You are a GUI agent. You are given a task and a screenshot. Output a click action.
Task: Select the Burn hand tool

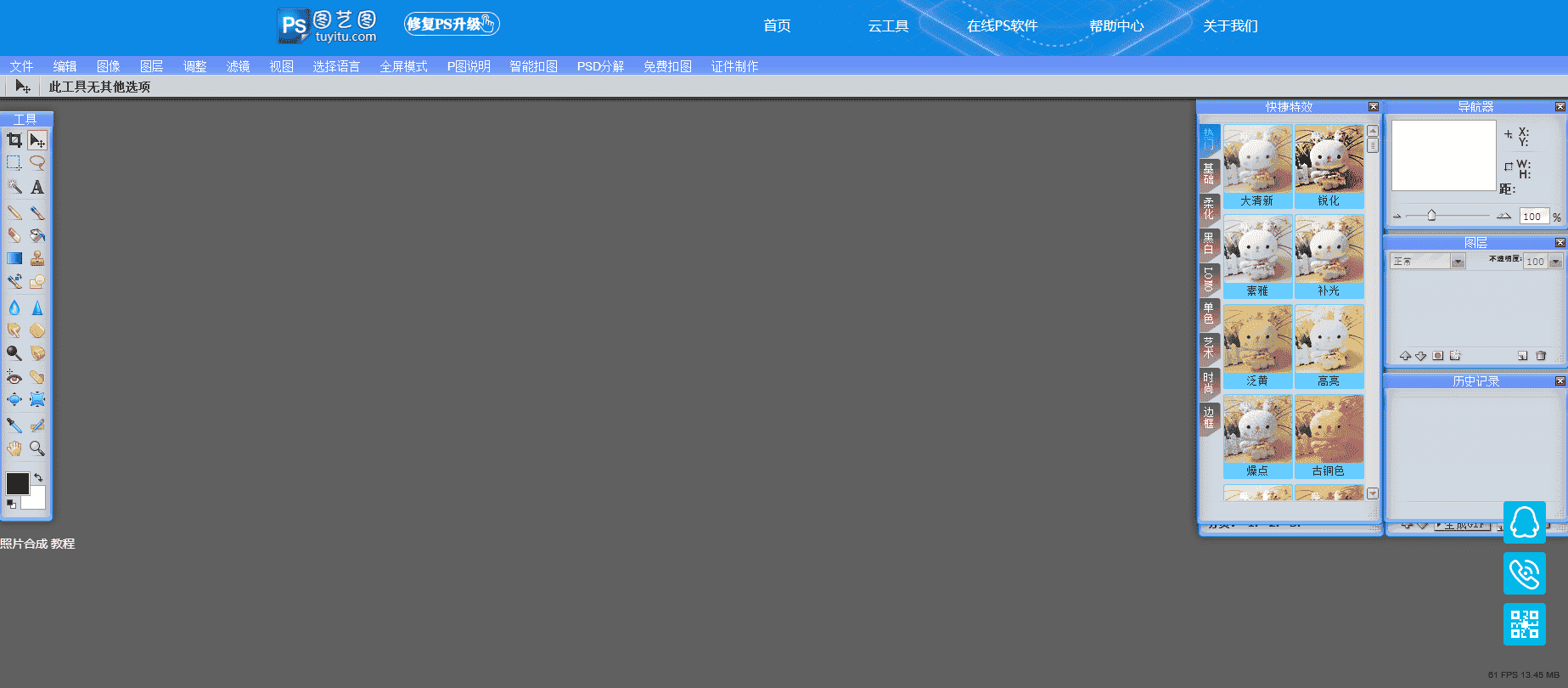point(37,352)
